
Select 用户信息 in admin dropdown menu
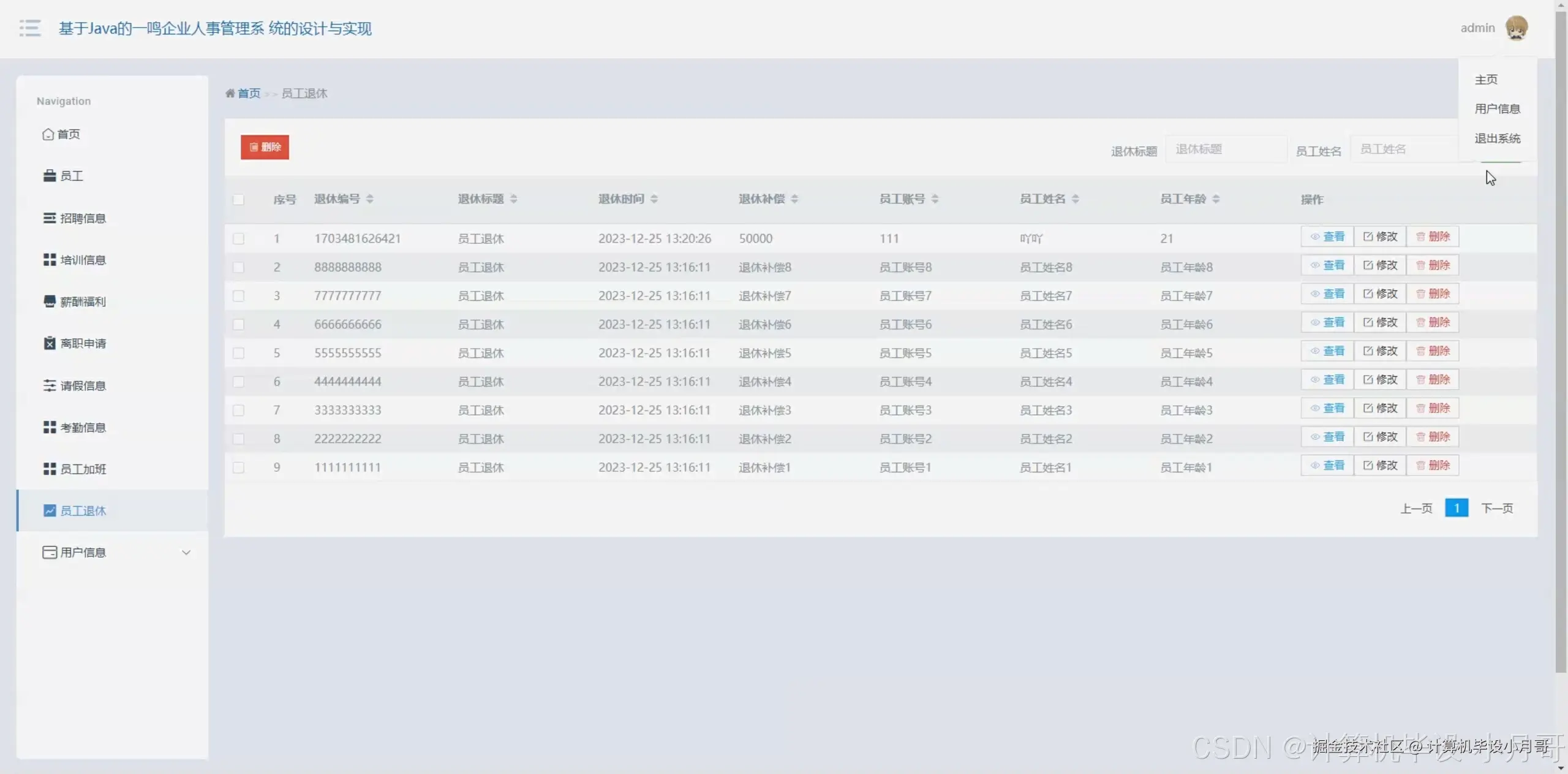pyautogui.click(x=1497, y=109)
